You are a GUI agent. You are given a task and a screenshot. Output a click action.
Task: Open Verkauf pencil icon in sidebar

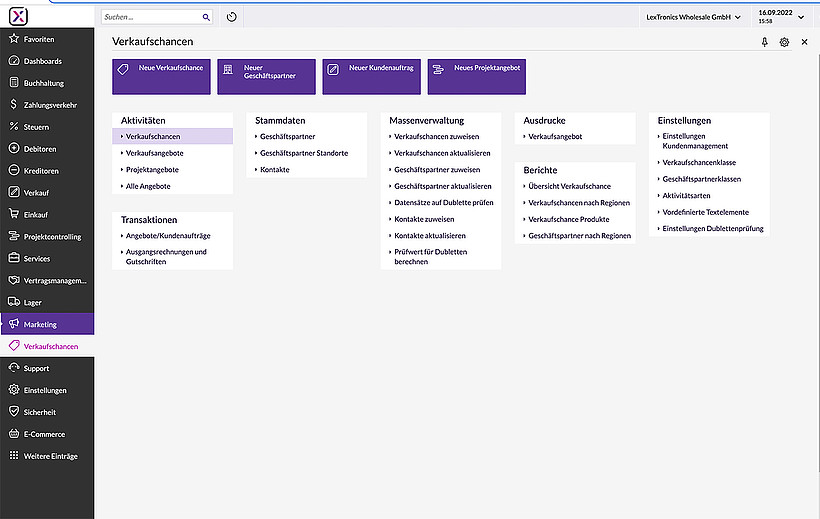[x=14, y=193]
